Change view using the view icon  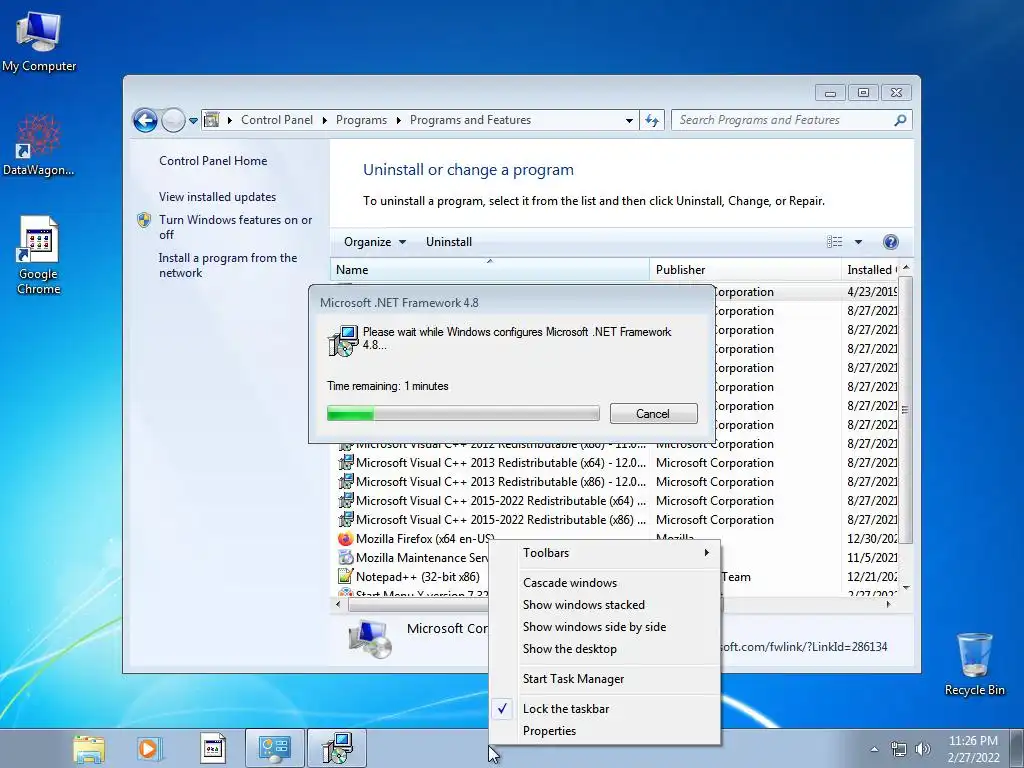click(x=835, y=242)
